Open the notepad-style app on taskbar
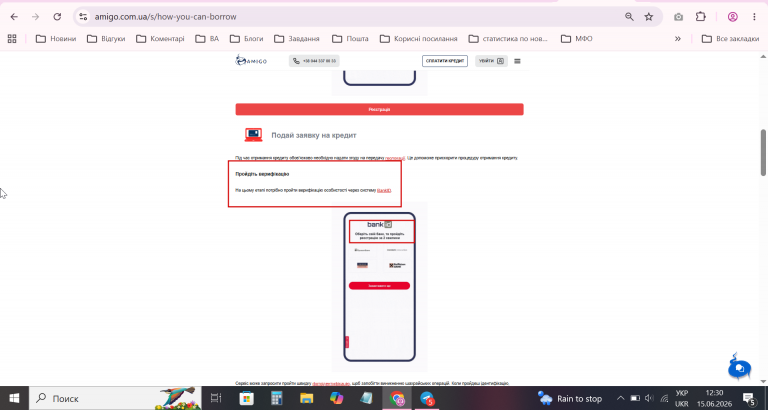The image size is (768, 410). [x=366, y=398]
